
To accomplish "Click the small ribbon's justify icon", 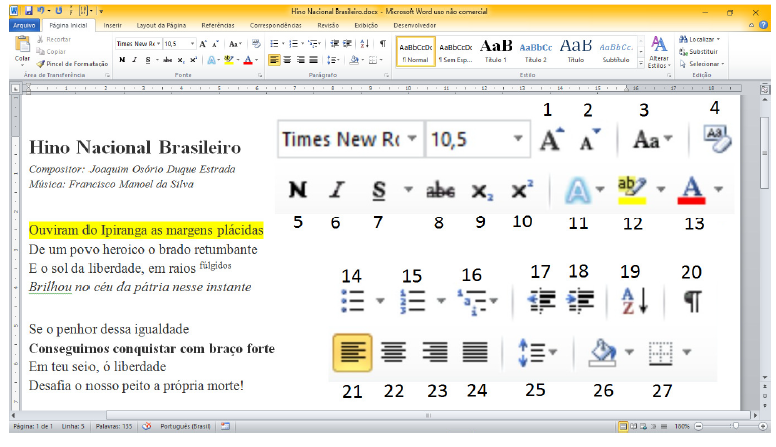I will pos(313,60).
